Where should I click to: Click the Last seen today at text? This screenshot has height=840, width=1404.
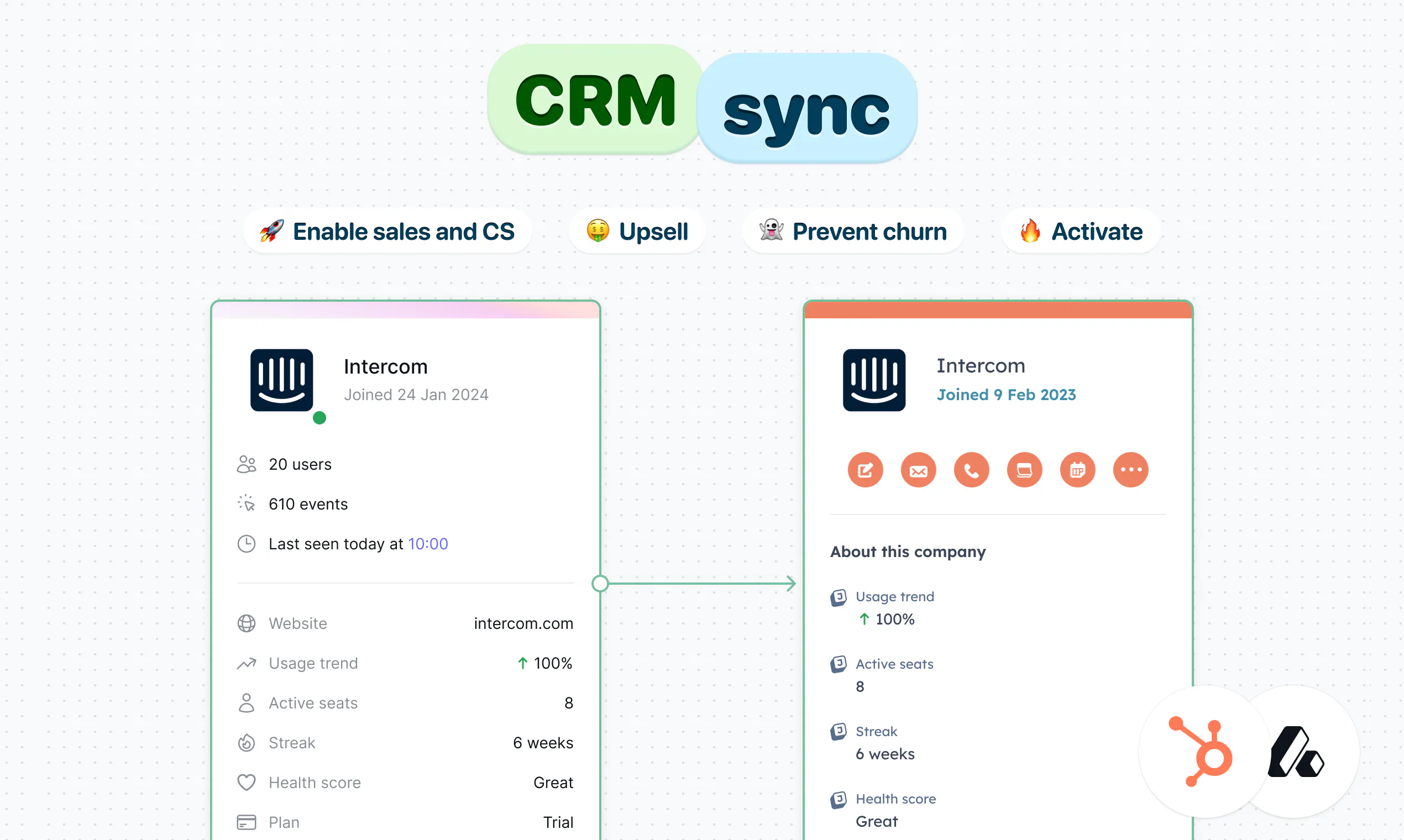(x=336, y=544)
